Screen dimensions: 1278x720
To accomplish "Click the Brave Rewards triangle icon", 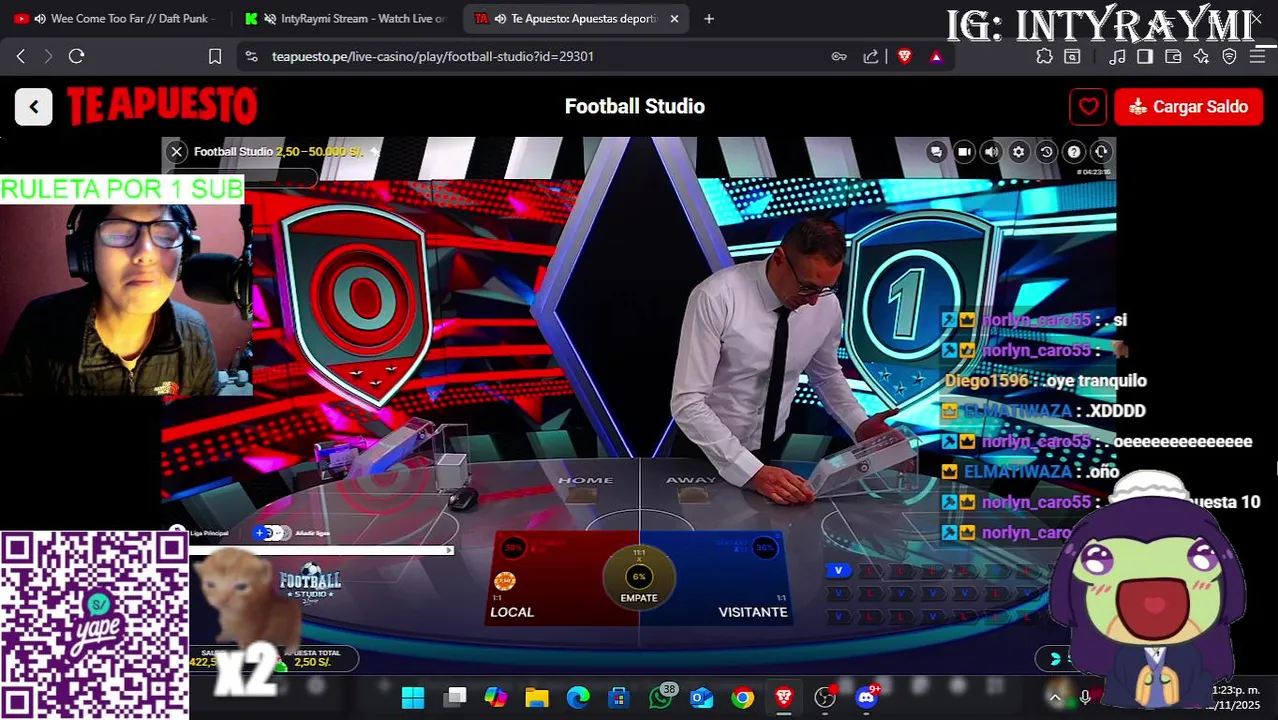I will [936, 56].
